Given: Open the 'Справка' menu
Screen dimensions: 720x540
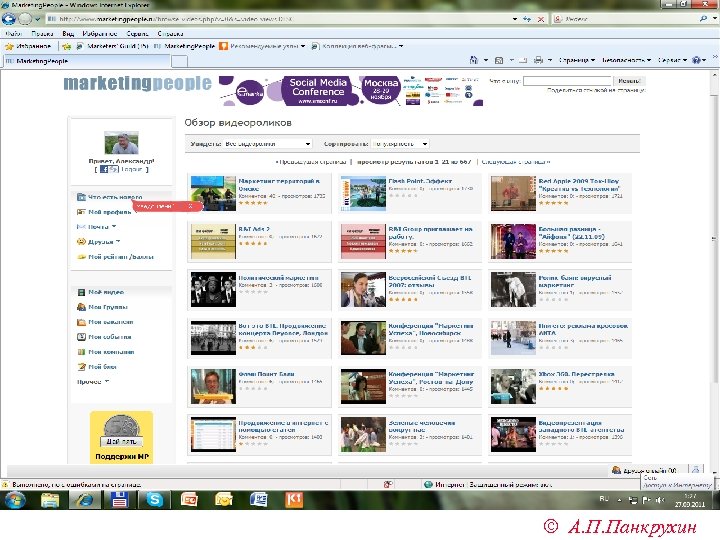Looking at the screenshot, I should [170, 34].
